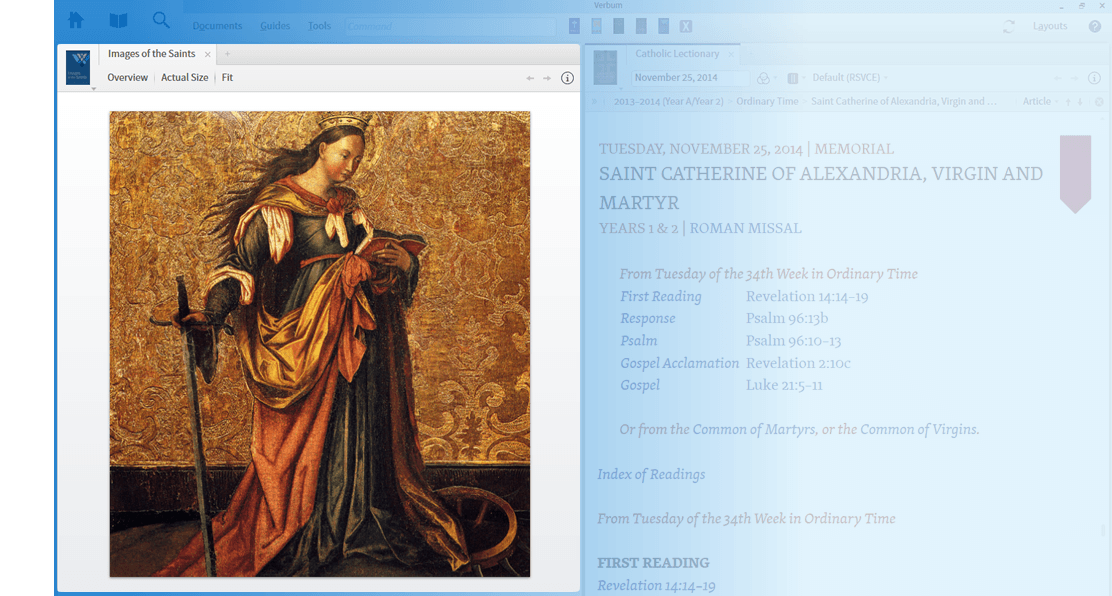Open the Search magnifier icon
1112x596 pixels.
point(161,20)
